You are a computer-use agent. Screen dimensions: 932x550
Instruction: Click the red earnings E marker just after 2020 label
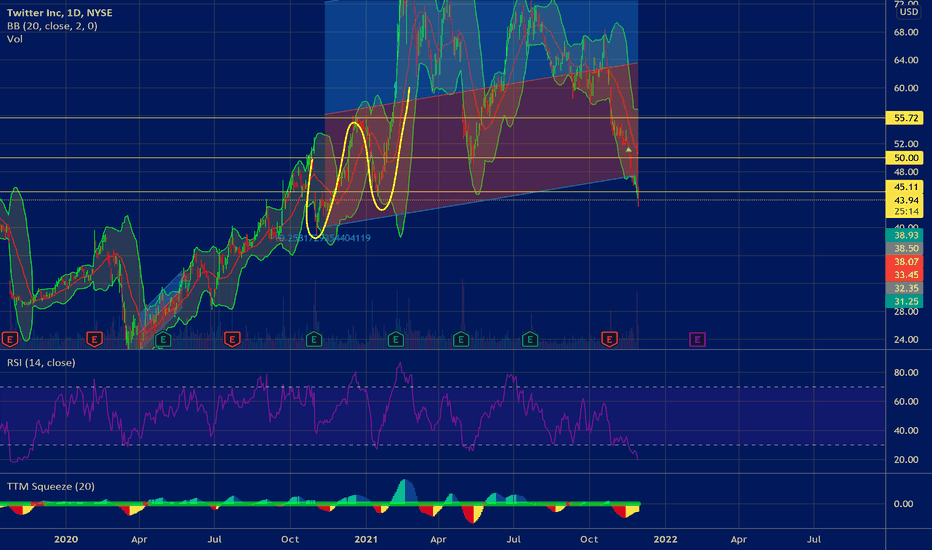click(95, 340)
